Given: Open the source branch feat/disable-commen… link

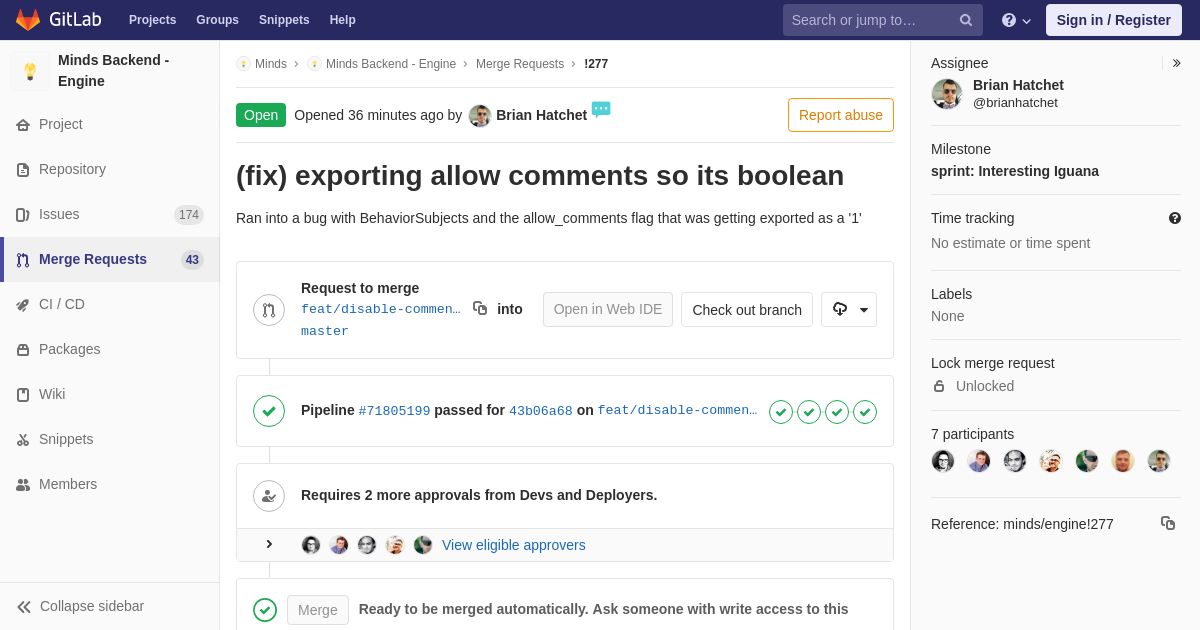Looking at the screenshot, I should tap(381, 309).
